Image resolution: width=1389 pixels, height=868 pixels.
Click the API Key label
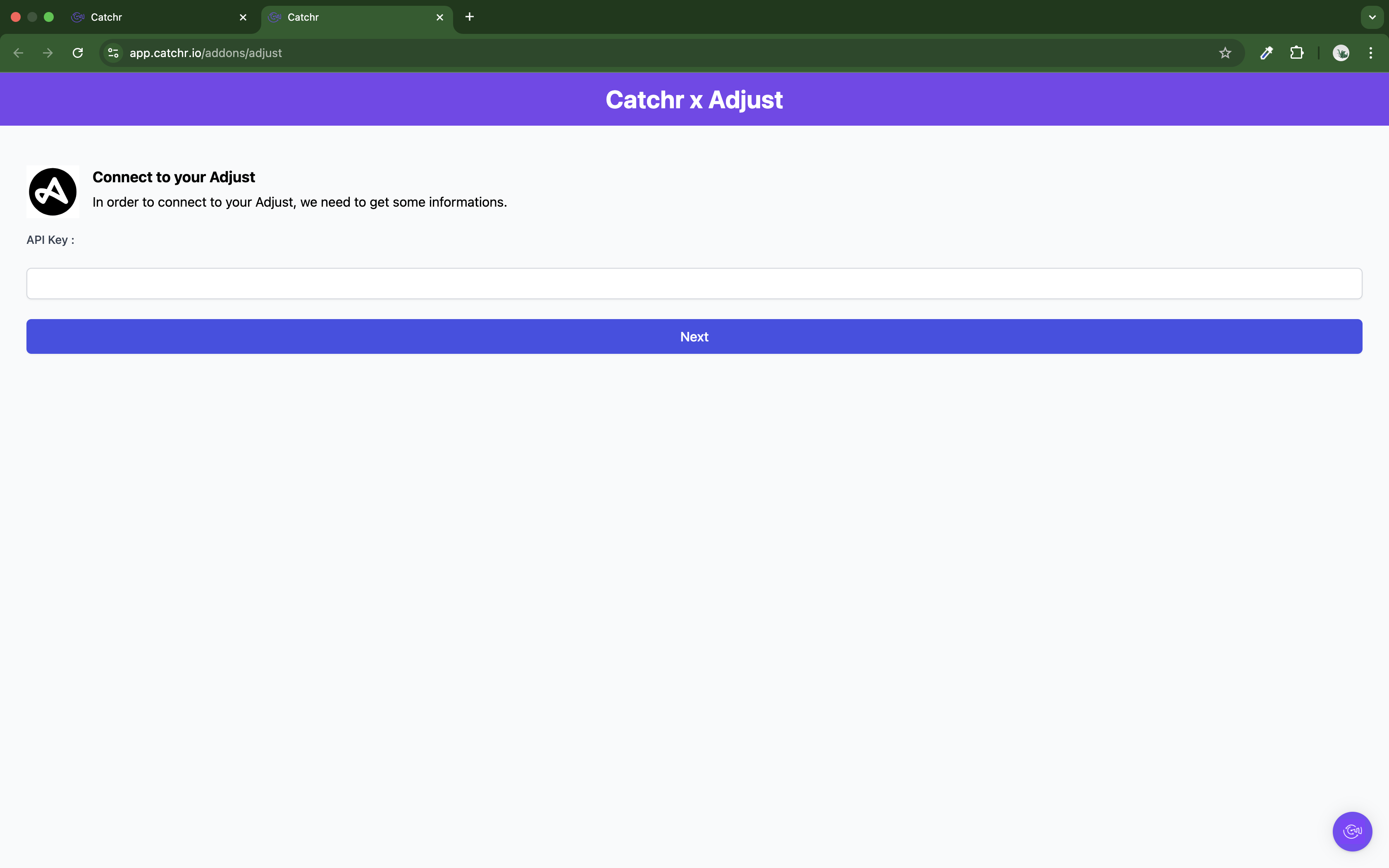point(50,240)
